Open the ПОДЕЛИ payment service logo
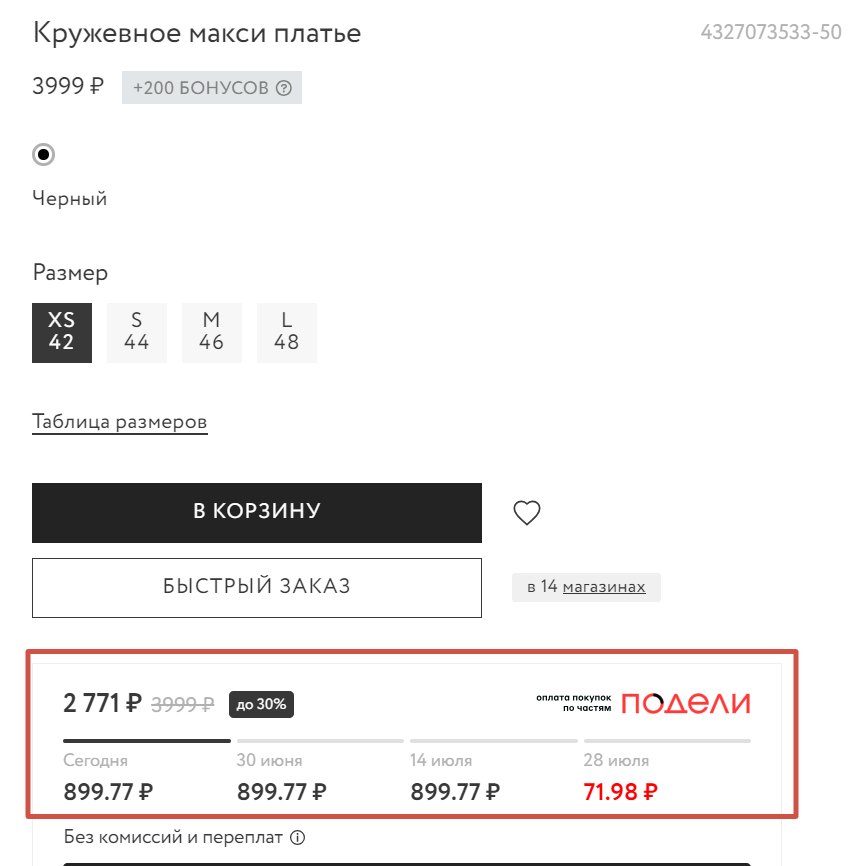Screen dimensions: 860x866 (x=685, y=703)
